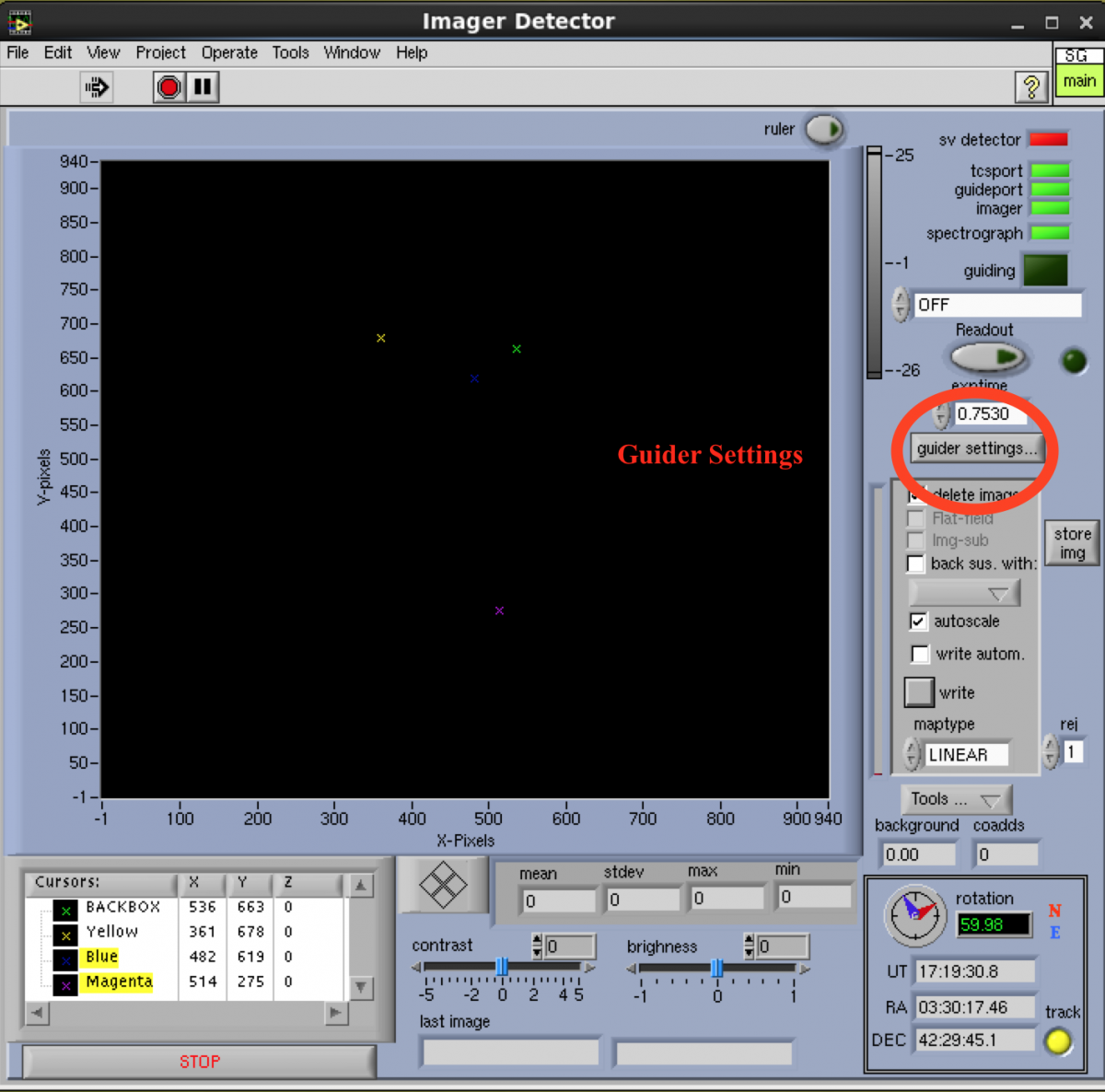1105x1092 pixels.
Task: Click the rotation compass dial
Action: point(915,915)
